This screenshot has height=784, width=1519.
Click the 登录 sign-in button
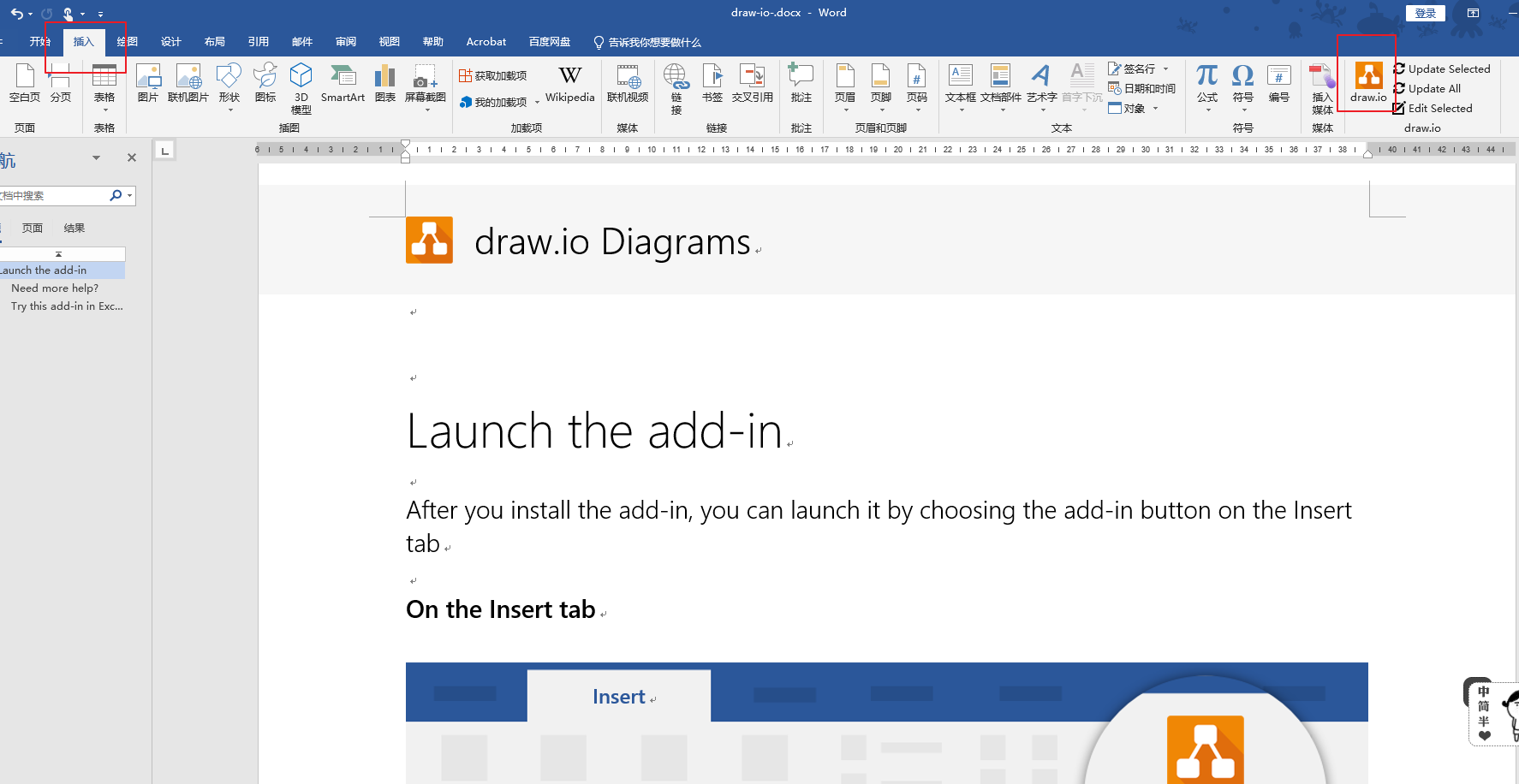[x=1425, y=13]
